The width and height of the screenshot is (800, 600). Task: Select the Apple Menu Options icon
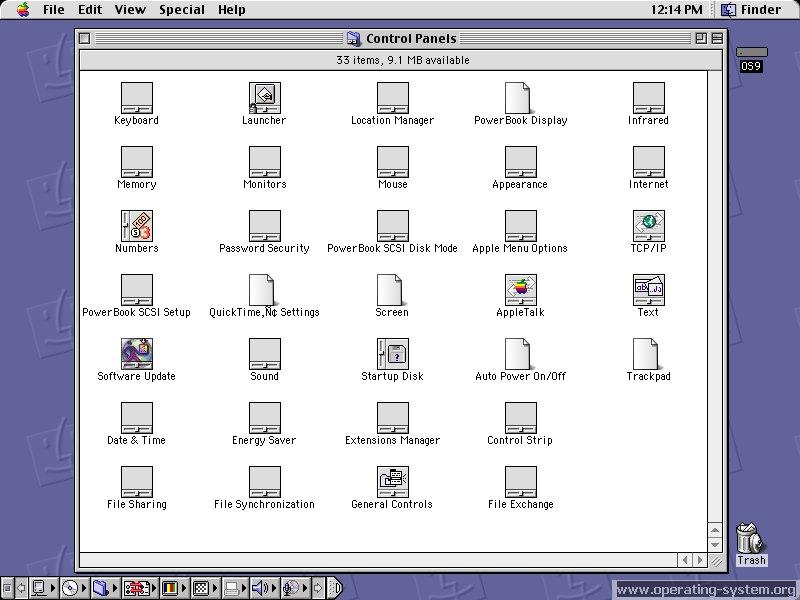520,226
